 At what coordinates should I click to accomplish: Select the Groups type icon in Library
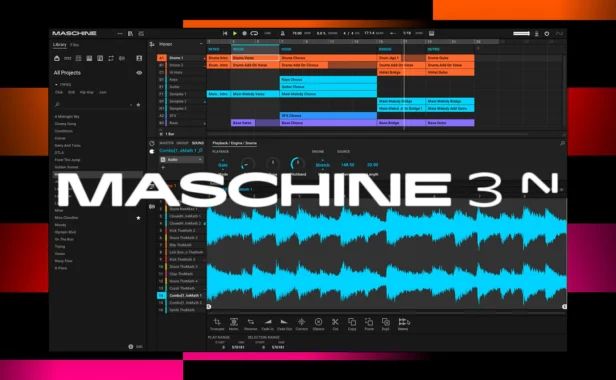coord(68,58)
